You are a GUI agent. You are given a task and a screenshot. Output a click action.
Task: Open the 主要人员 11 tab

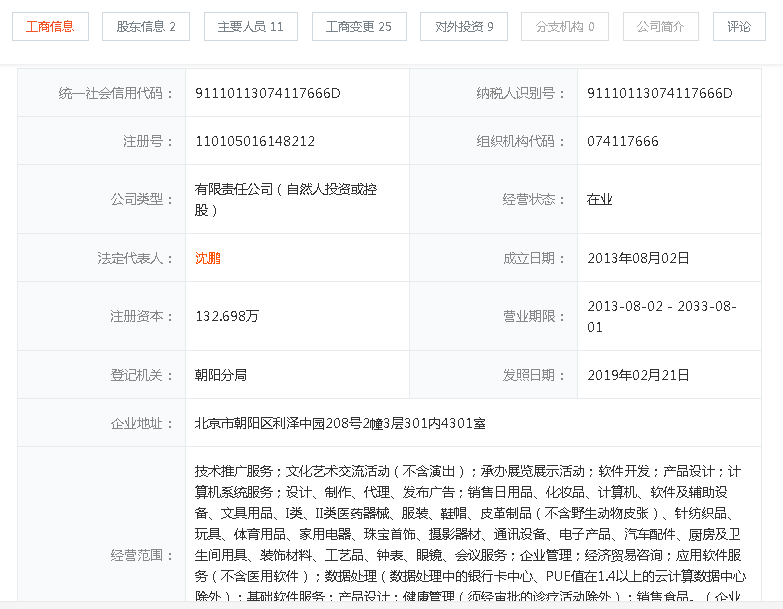point(251,26)
